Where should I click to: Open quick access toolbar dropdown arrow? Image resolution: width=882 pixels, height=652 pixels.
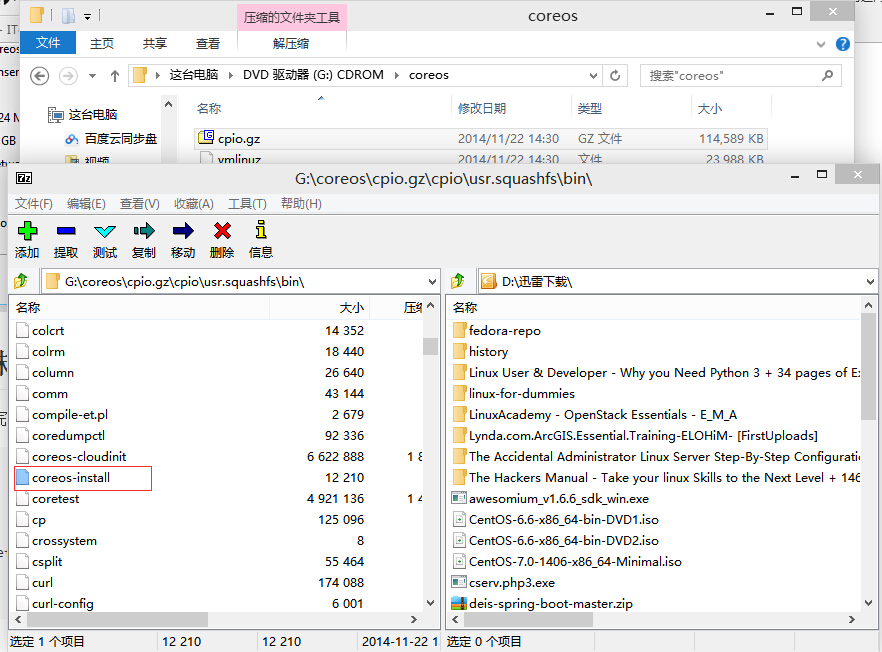(x=87, y=16)
